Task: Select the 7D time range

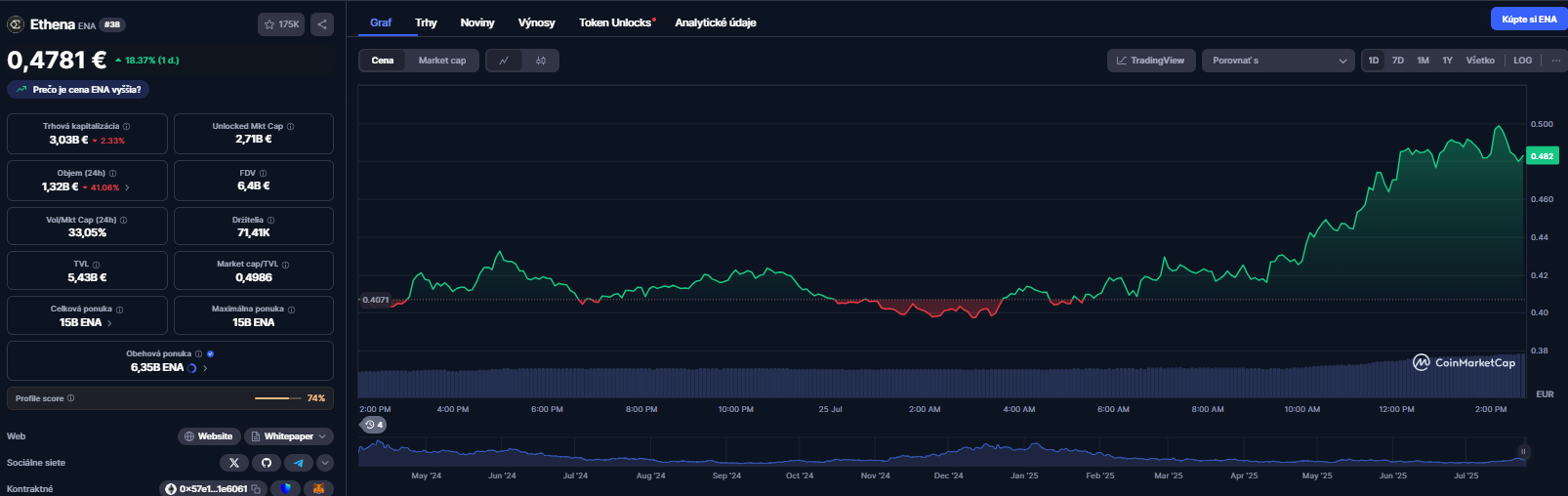Action: [x=1397, y=61]
